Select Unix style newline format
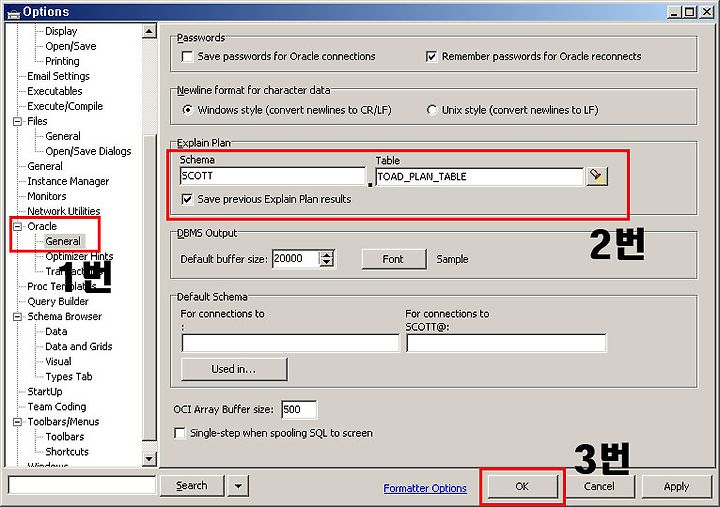This screenshot has width=720, height=507. point(432,110)
